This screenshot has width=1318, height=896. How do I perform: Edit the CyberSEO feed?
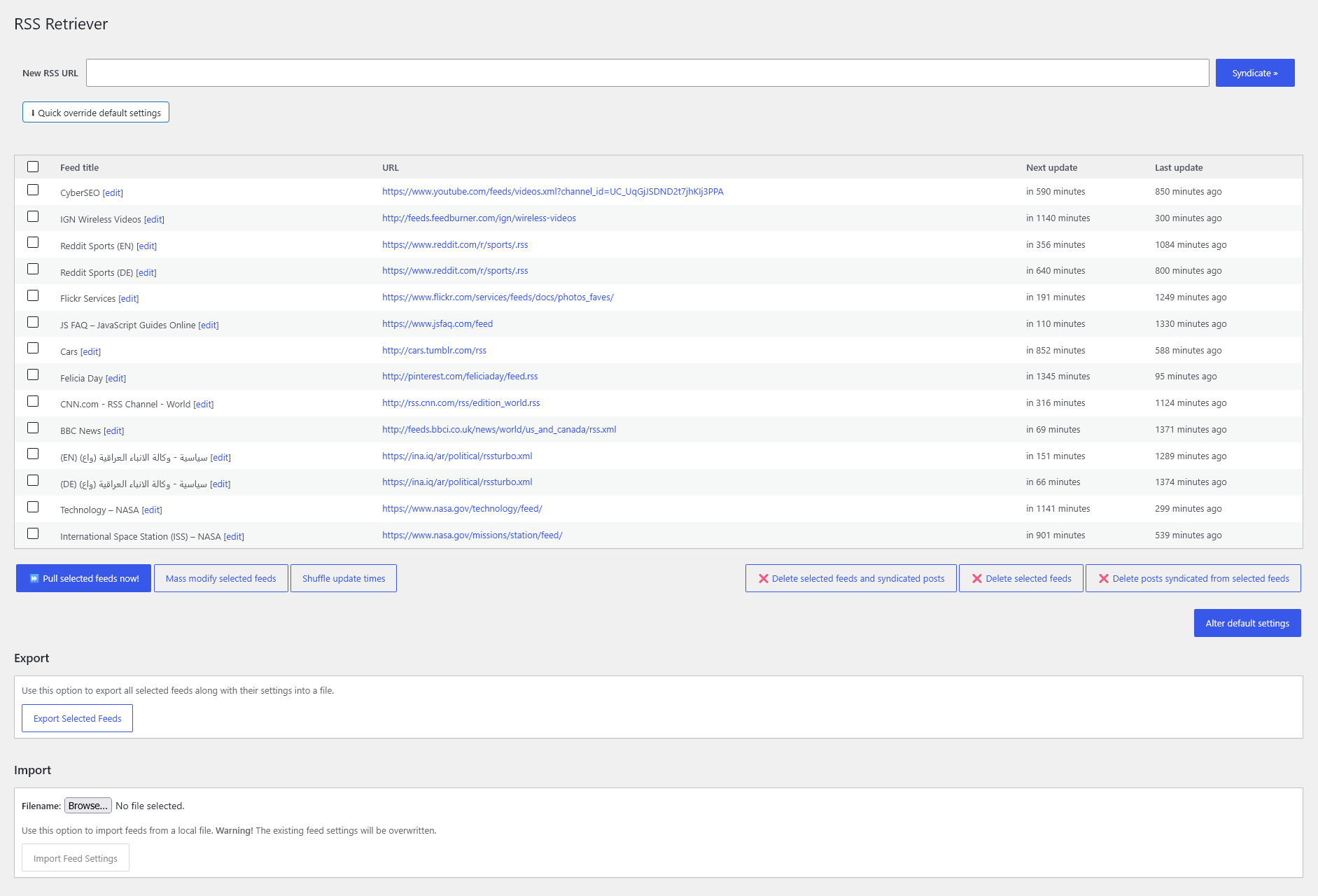[113, 192]
